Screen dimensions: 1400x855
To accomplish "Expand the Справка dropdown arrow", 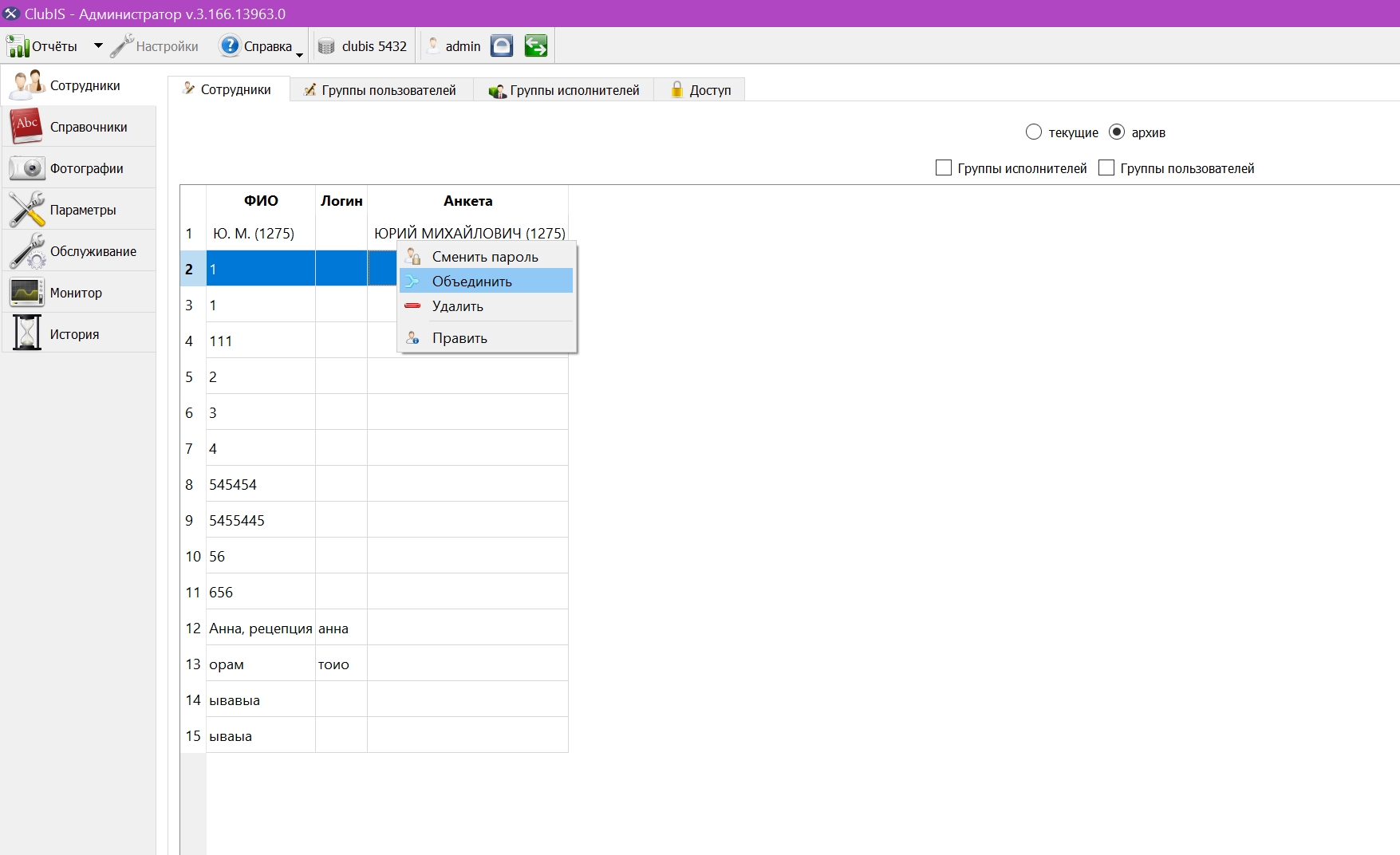I will click(x=300, y=53).
